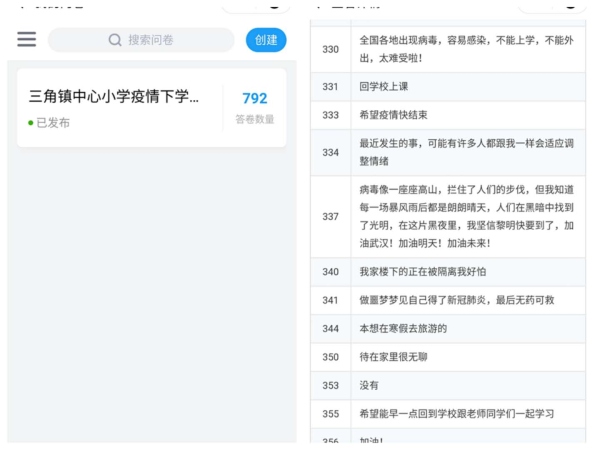Click the 没有 answer in row 353
The image size is (600, 450).
pos(369,385)
